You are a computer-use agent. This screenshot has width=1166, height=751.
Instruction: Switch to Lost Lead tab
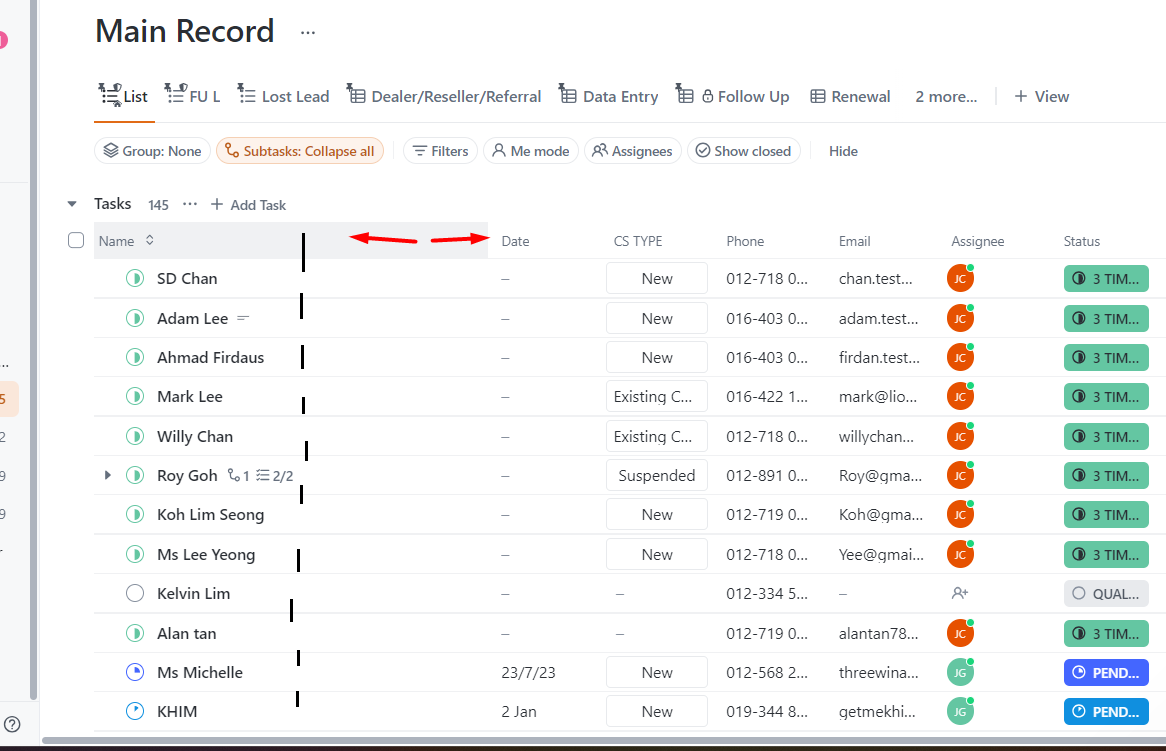(x=284, y=96)
